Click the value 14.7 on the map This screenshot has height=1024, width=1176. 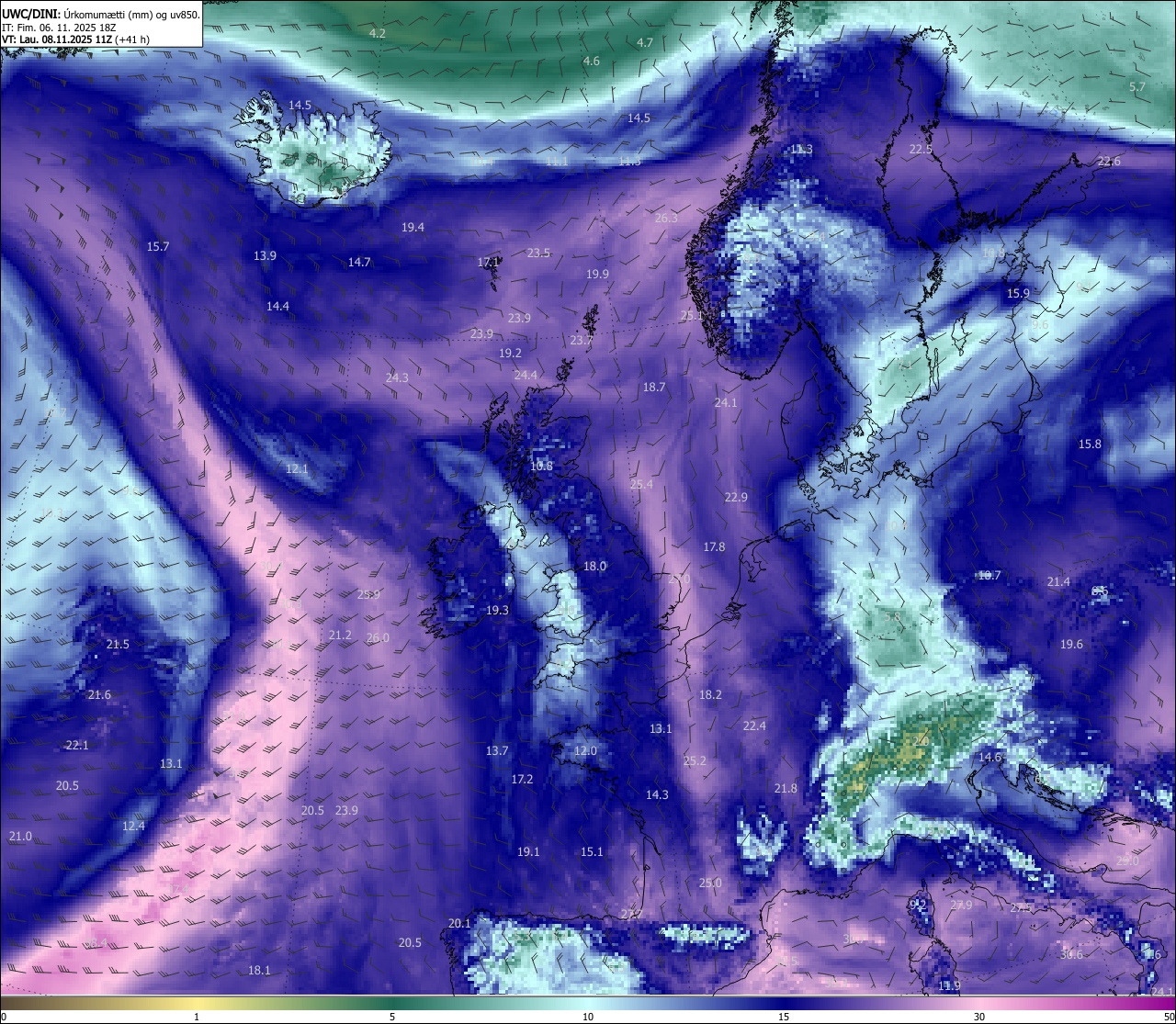point(359,263)
